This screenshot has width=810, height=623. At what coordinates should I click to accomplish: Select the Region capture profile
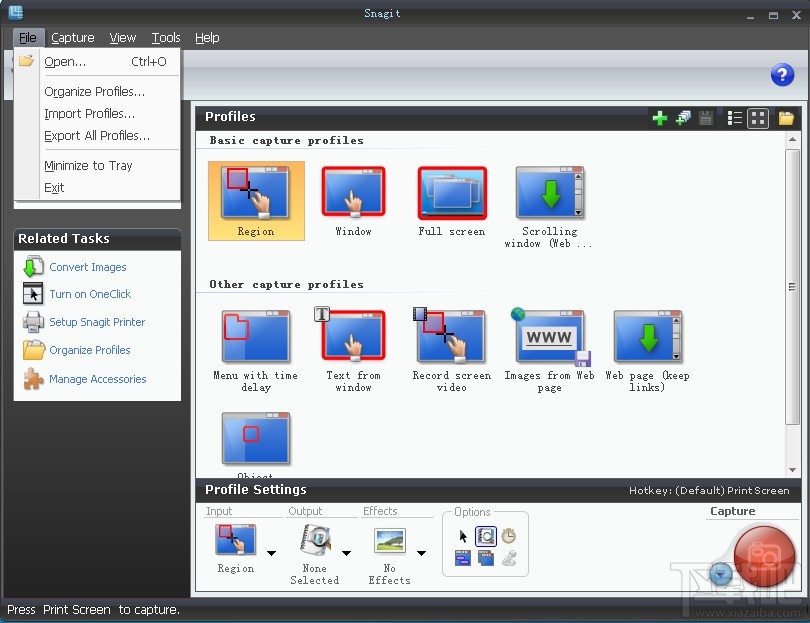256,195
